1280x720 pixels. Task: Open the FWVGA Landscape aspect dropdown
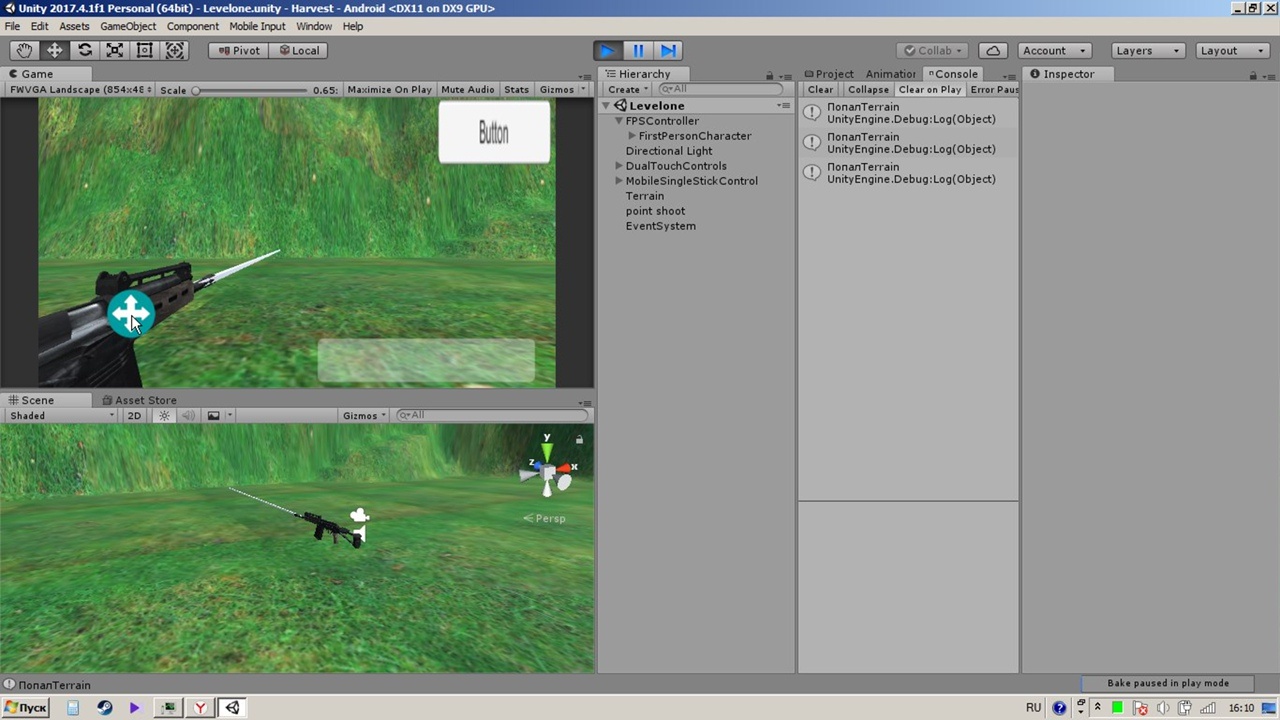pyautogui.click(x=80, y=90)
